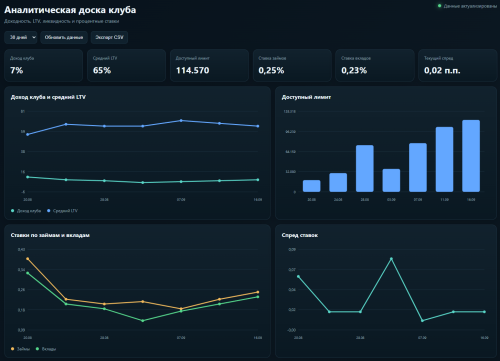Select the 0,23% deposit rate value

(354, 70)
